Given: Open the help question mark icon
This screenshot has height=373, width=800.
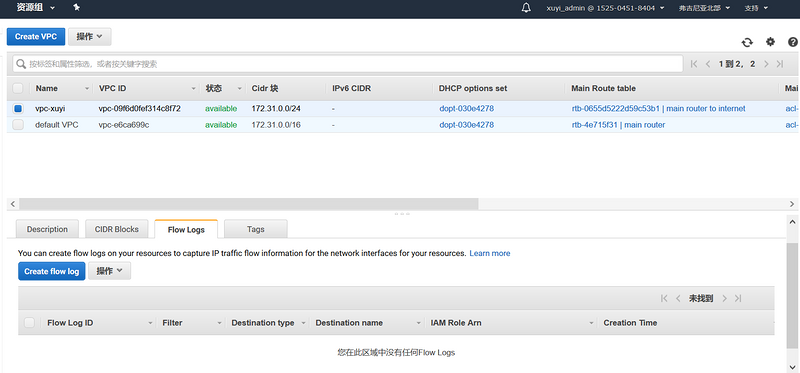Looking at the screenshot, I should tap(793, 42).
